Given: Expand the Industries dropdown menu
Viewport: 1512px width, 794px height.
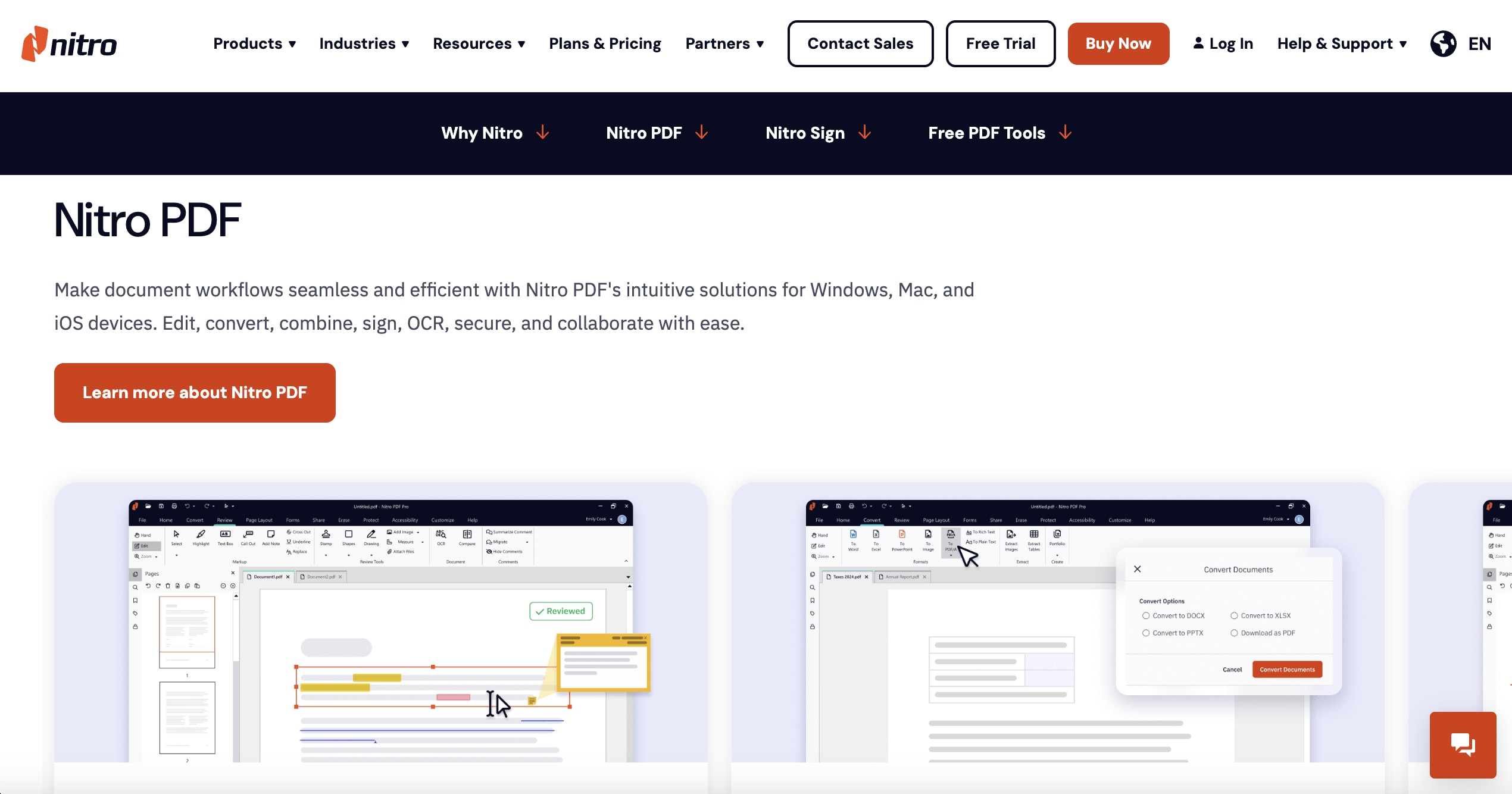Looking at the screenshot, I should [x=364, y=43].
